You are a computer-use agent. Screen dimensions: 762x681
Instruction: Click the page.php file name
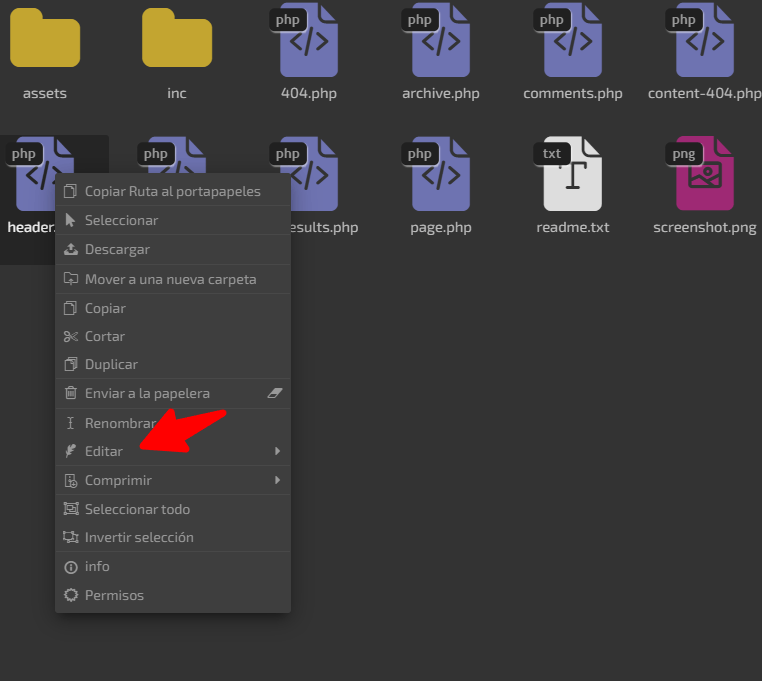[441, 227]
